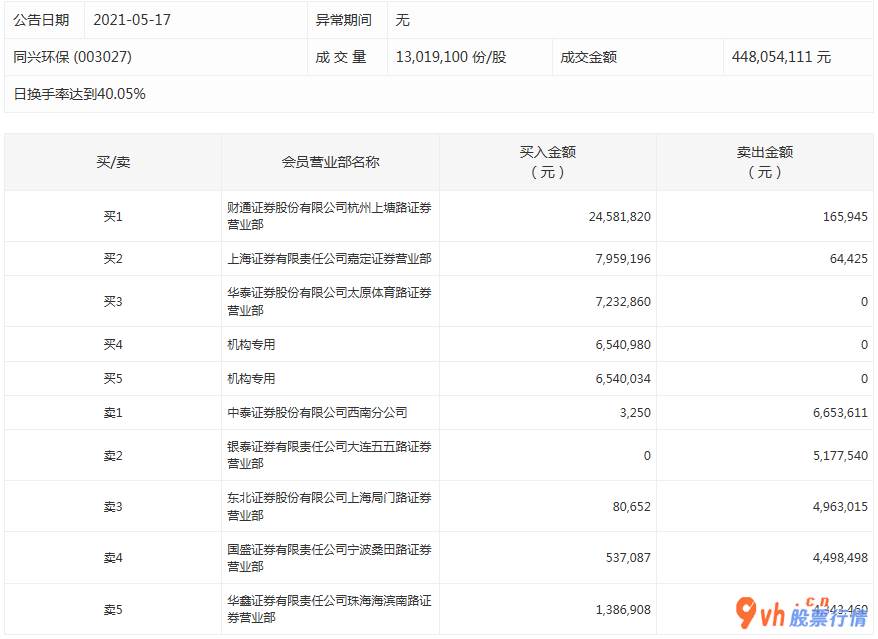Select buy amount 3,250
Viewport: 878px width, 639px height.
coord(635,412)
